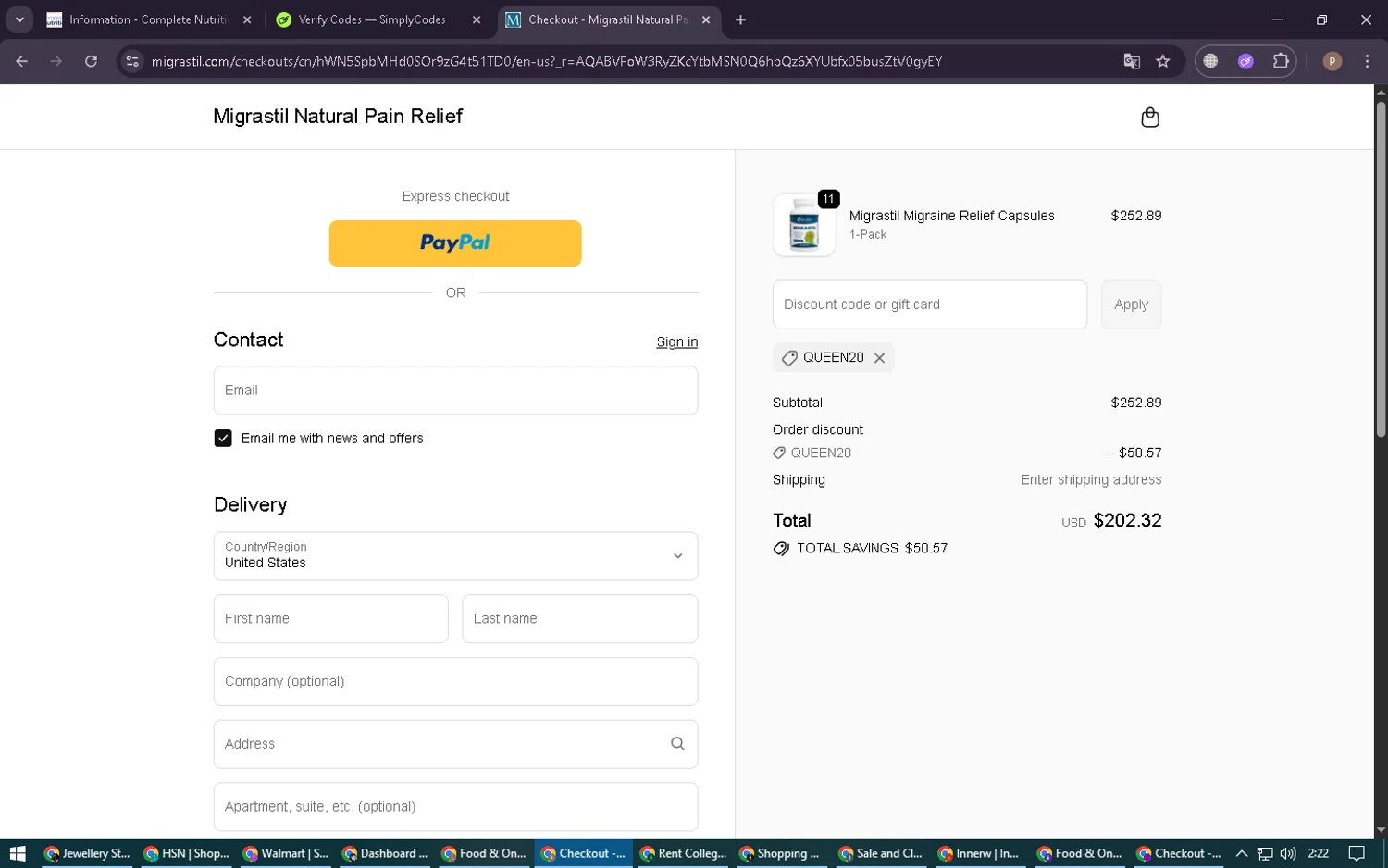The width and height of the screenshot is (1388, 868).
Task: Reload the checkout page
Action: [91, 61]
